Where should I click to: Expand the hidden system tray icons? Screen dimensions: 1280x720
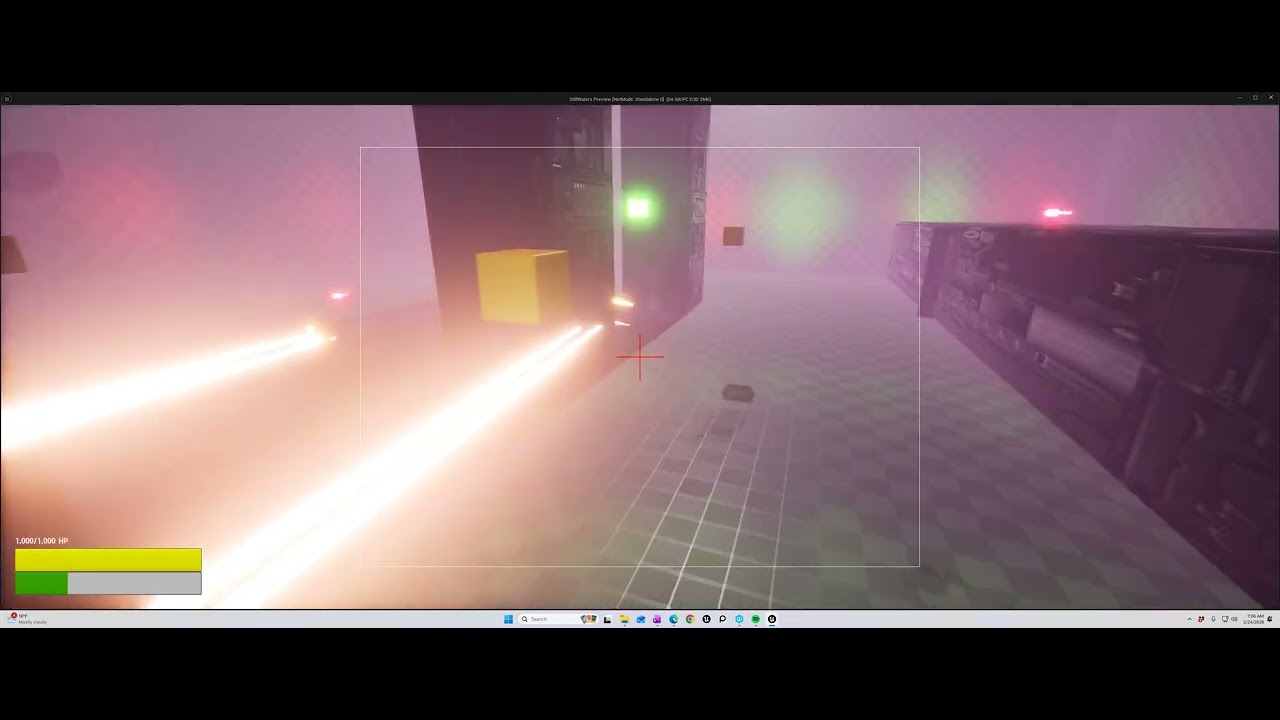point(1190,619)
